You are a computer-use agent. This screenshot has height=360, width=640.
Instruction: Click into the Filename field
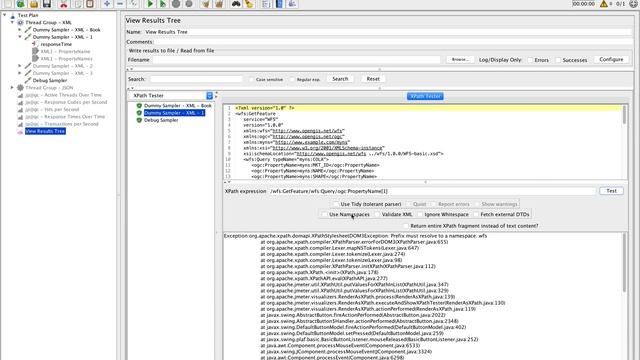[296, 60]
